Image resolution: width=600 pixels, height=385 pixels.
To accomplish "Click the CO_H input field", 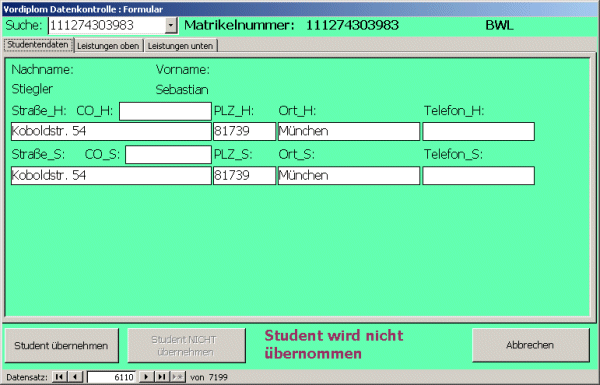I will [165, 111].
